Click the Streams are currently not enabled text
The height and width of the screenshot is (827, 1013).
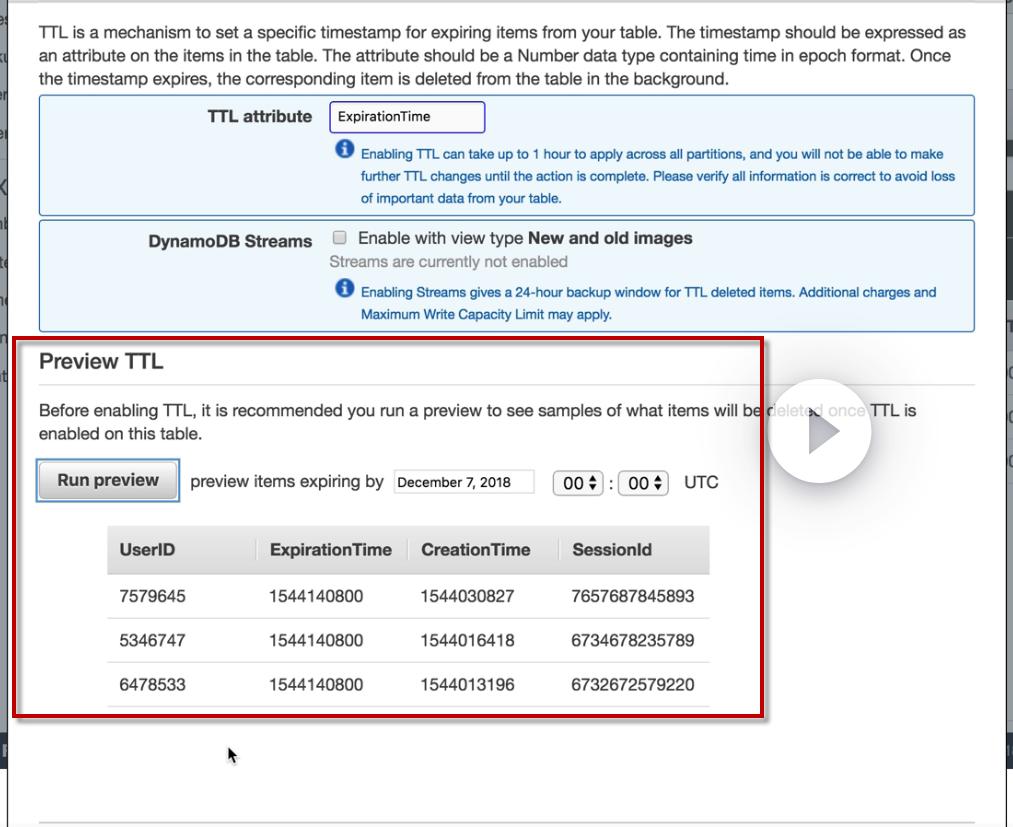448,262
